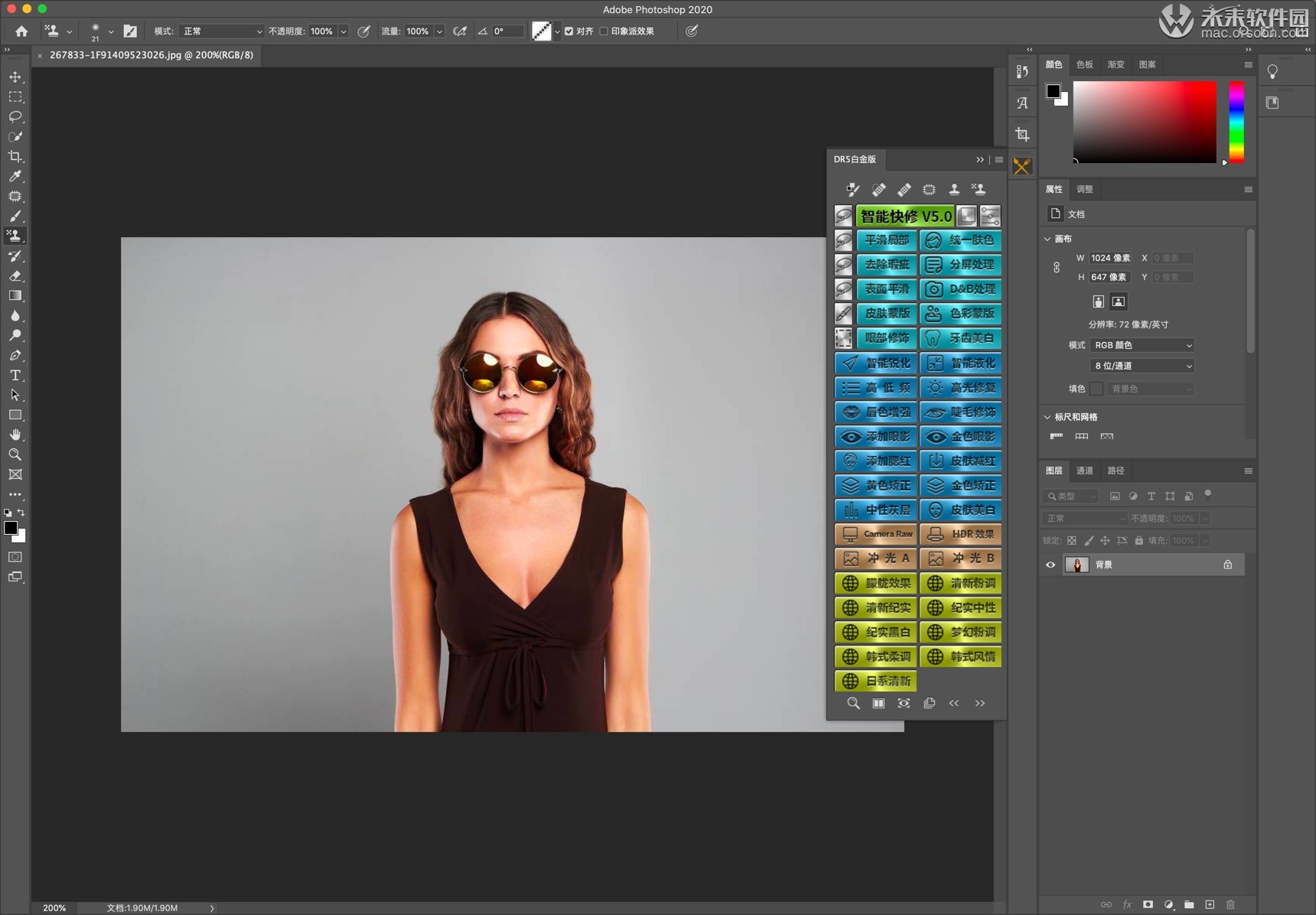Click the Home icon in options bar
Image resolution: width=1316 pixels, height=915 pixels.
tap(21, 31)
